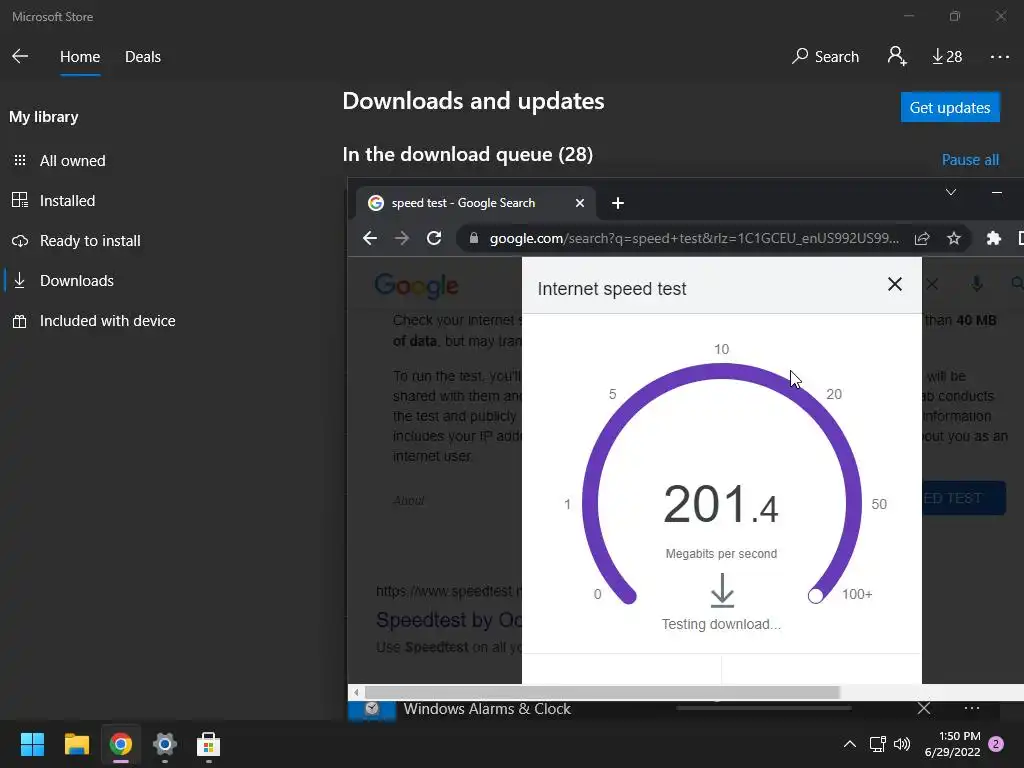The image size is (1024, 768).
Task: Open a new Chrome tab
Action: click(x=617, y=203)
